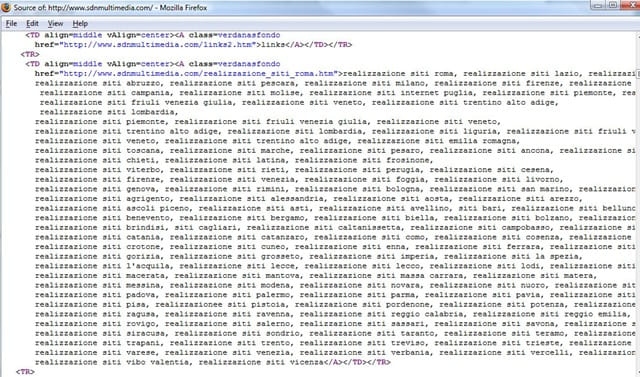
Task: Click the text "realizzazione siti vibo valentia"
Action: coord(112,362)
